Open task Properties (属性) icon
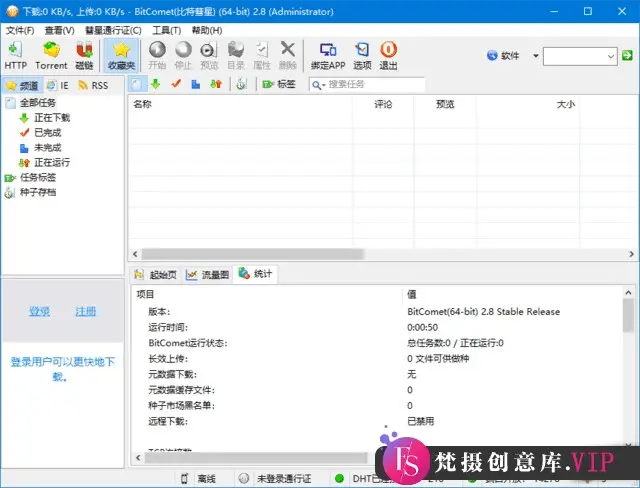The image size is (640, 488). tap(262, 55)
